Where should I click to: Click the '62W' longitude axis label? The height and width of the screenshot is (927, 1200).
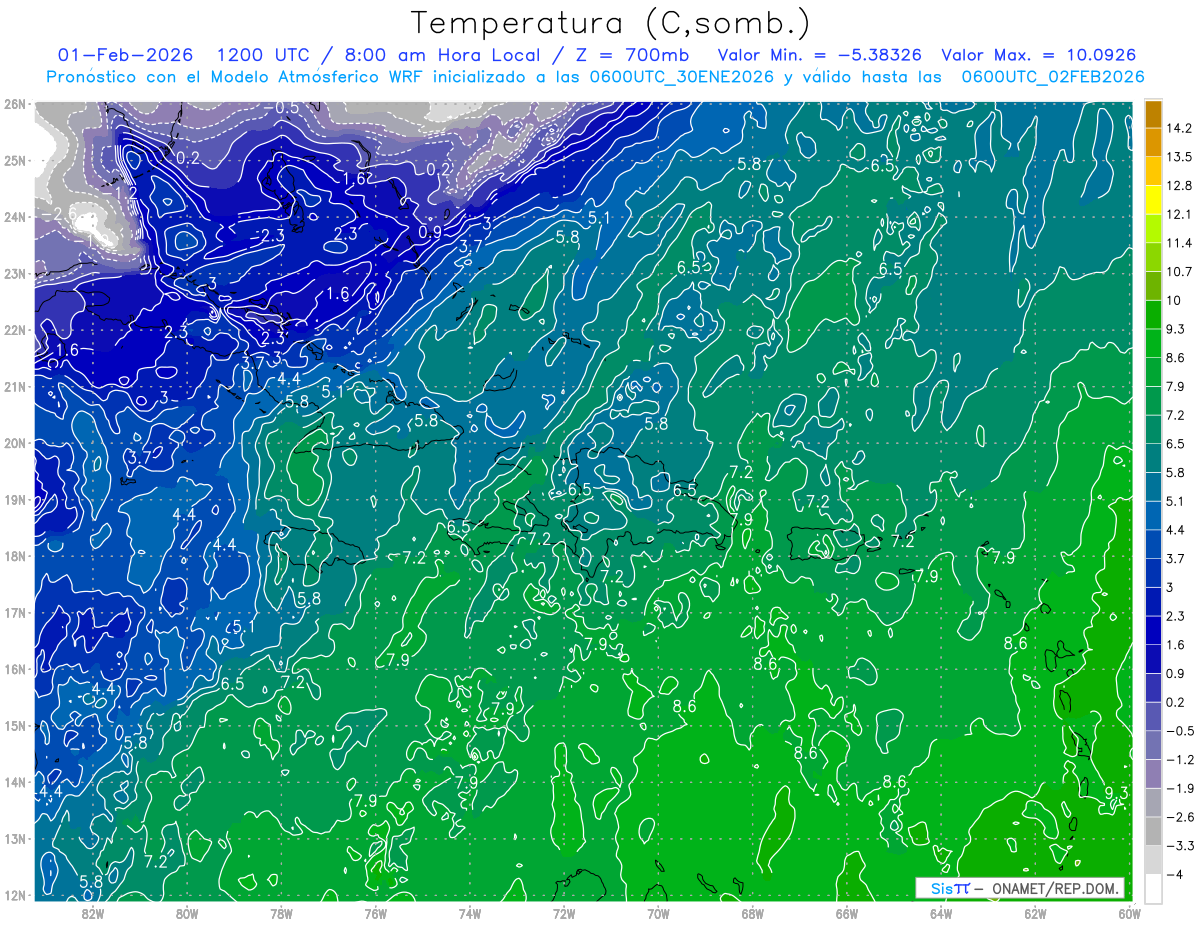pyautogui.click(x=1036, y=912)
